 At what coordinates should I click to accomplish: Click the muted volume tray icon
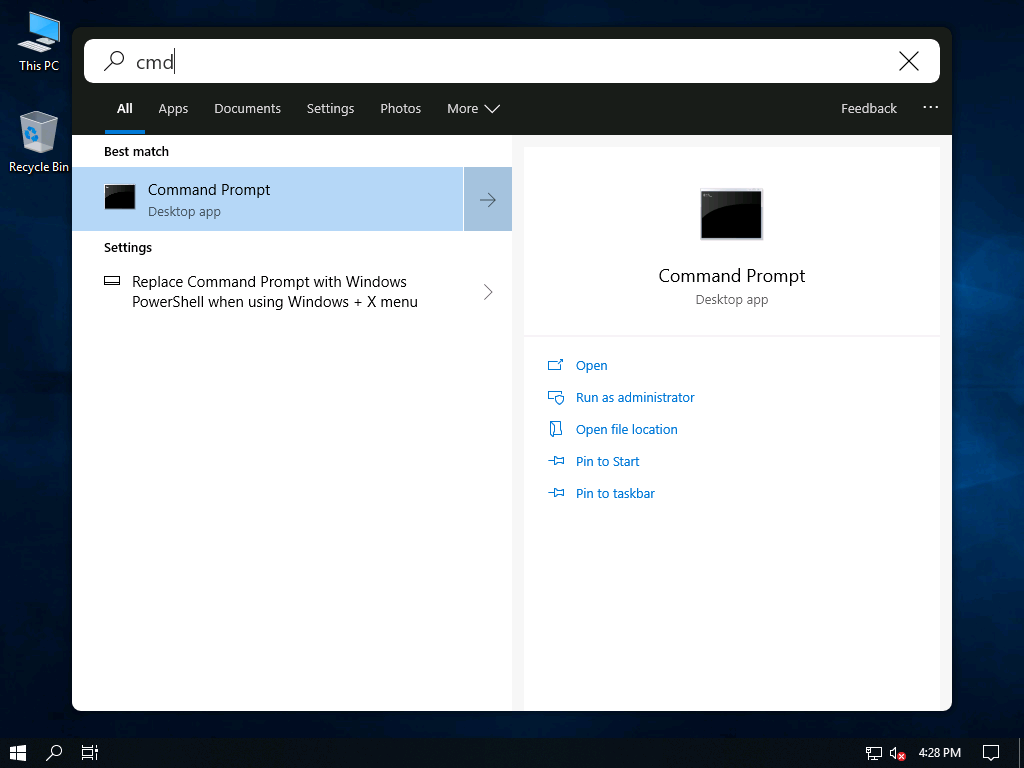[897, 754]
